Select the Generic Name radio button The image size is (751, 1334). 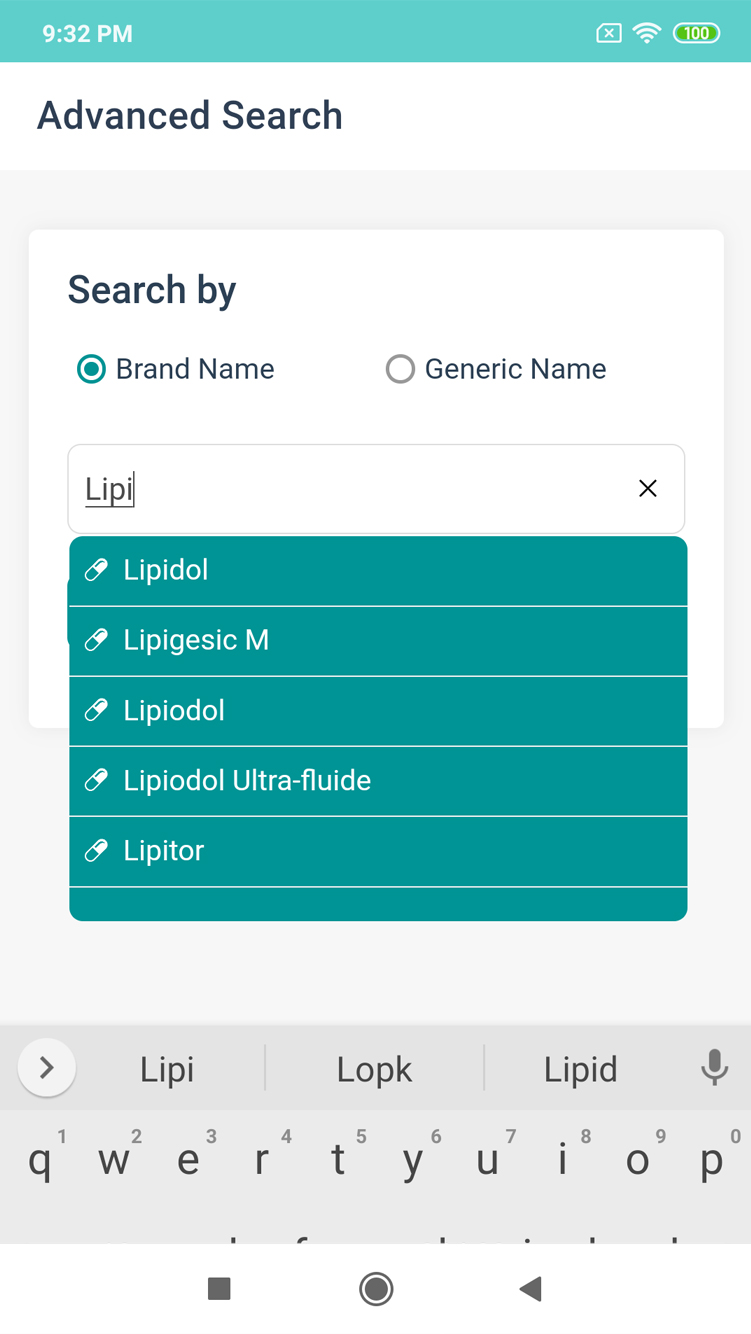(400, 369)
